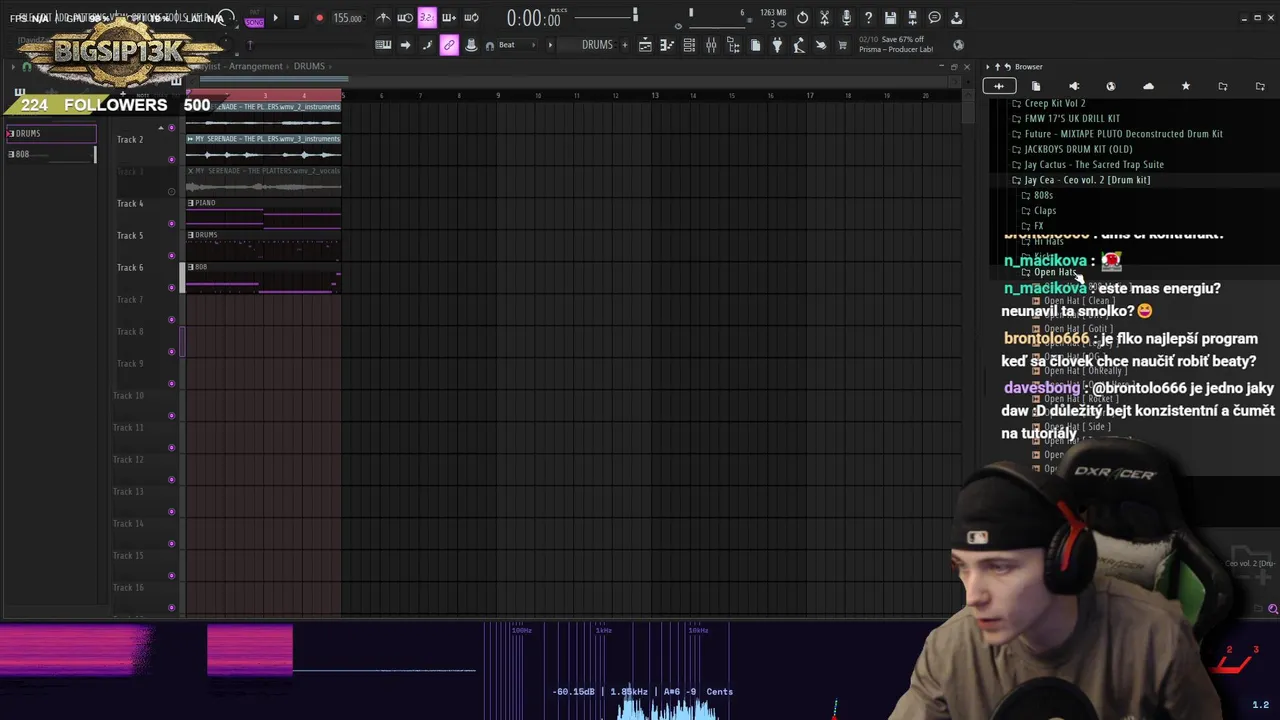The image size is (1280, 720).
Task: Toggle wait for input to start playing
Action: pyautogui.click(x=405, y=18)
